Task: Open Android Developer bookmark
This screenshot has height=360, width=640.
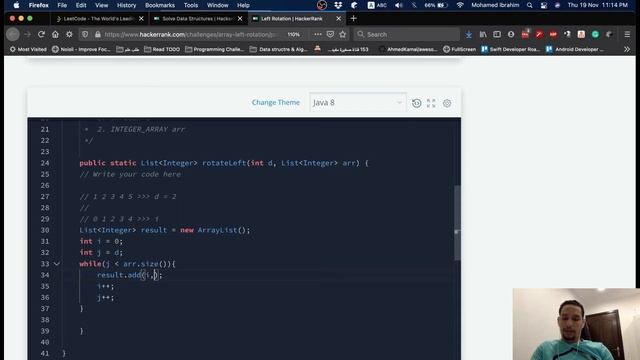Action: click(x=575, y=49)
